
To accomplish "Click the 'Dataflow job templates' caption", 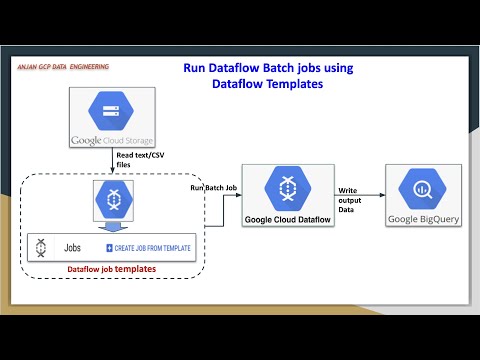I will coord(112,269).
